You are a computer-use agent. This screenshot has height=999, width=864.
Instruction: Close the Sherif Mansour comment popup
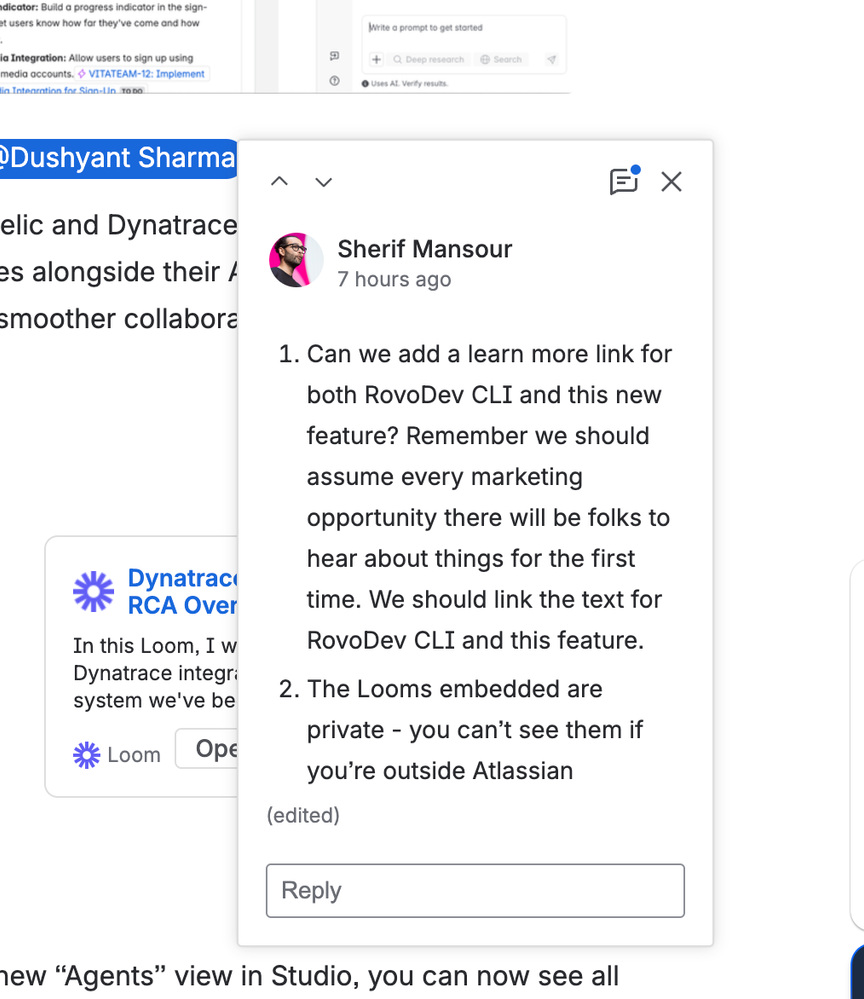[672, 182]
